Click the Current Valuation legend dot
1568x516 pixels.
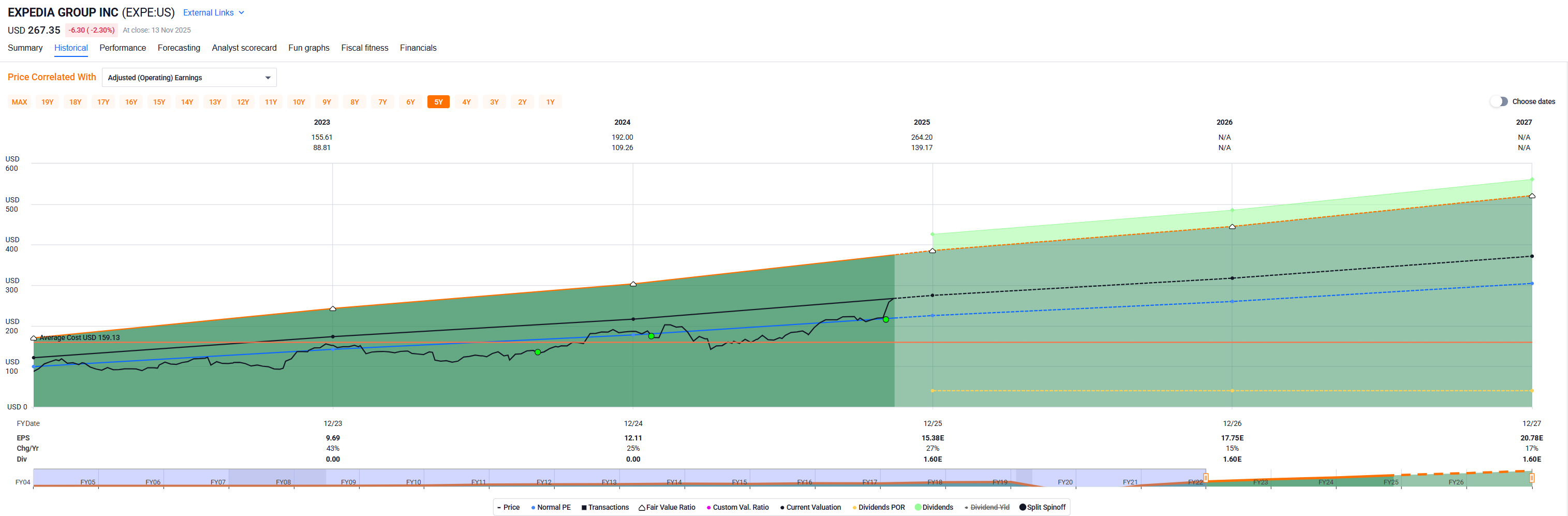point(782,508)
